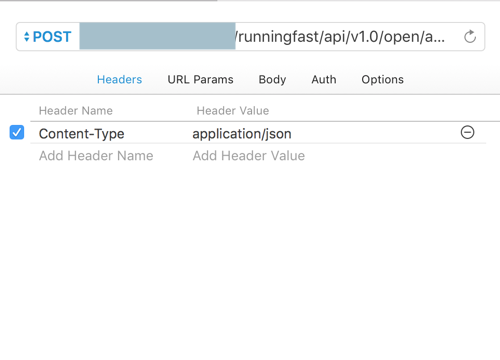Image resolution: width=500 pixels, height=360 pixels.
Task: Click the Add Header Name field
Action: tap(96, 156)
